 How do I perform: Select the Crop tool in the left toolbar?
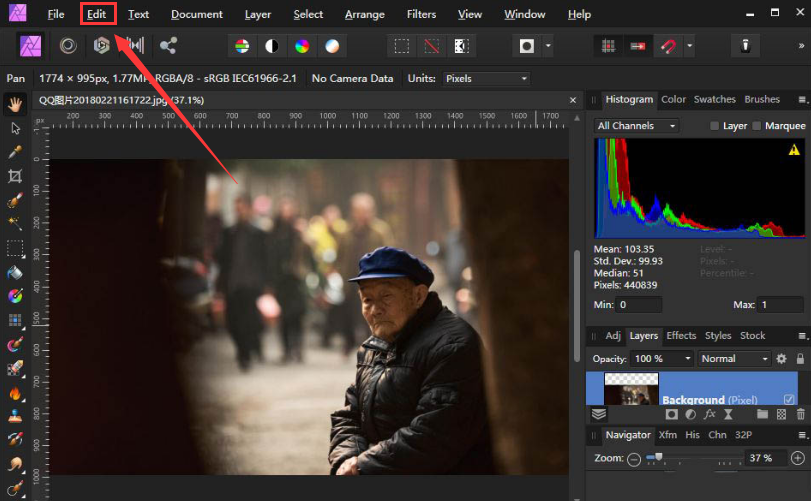pyautogui.click(x=15, y=176)
